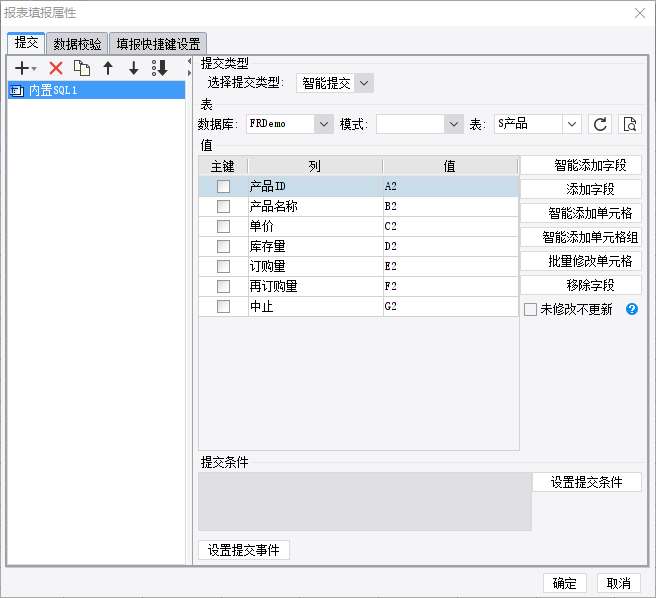Switch to the 填报快捷键设置 tab
Viewport: 656px width, 598px height.
tap(158, 44)
